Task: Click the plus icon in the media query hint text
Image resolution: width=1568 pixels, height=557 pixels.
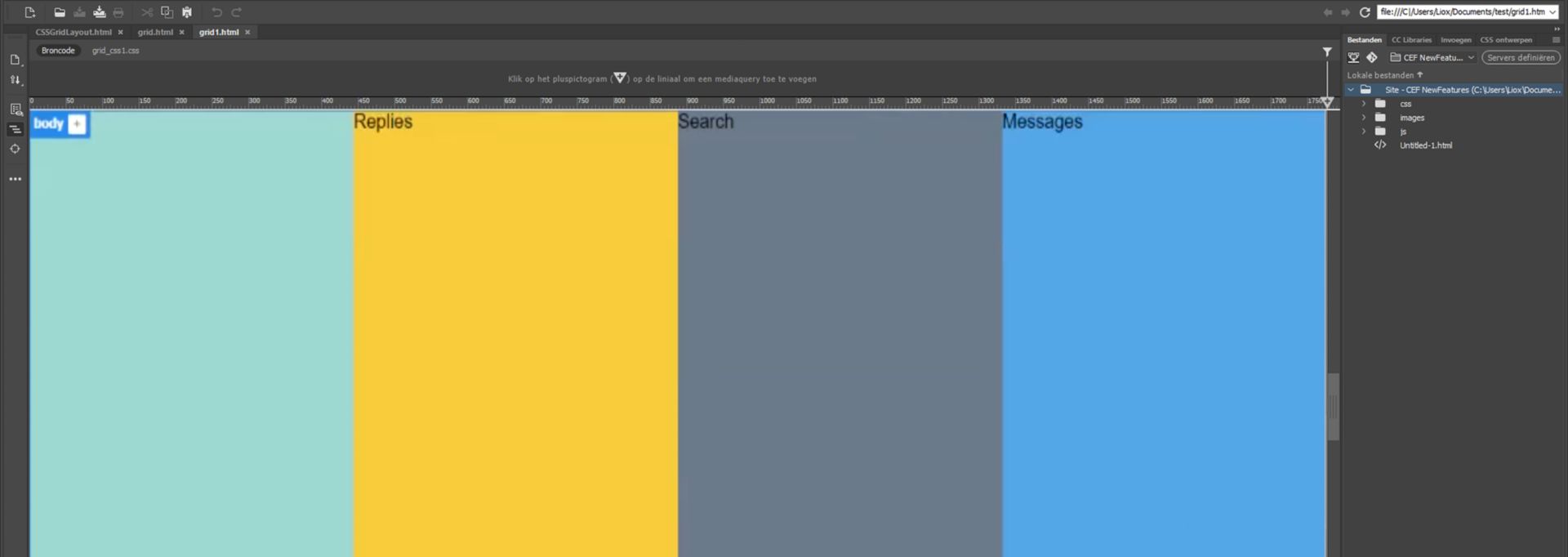Action: pos(620,78)
